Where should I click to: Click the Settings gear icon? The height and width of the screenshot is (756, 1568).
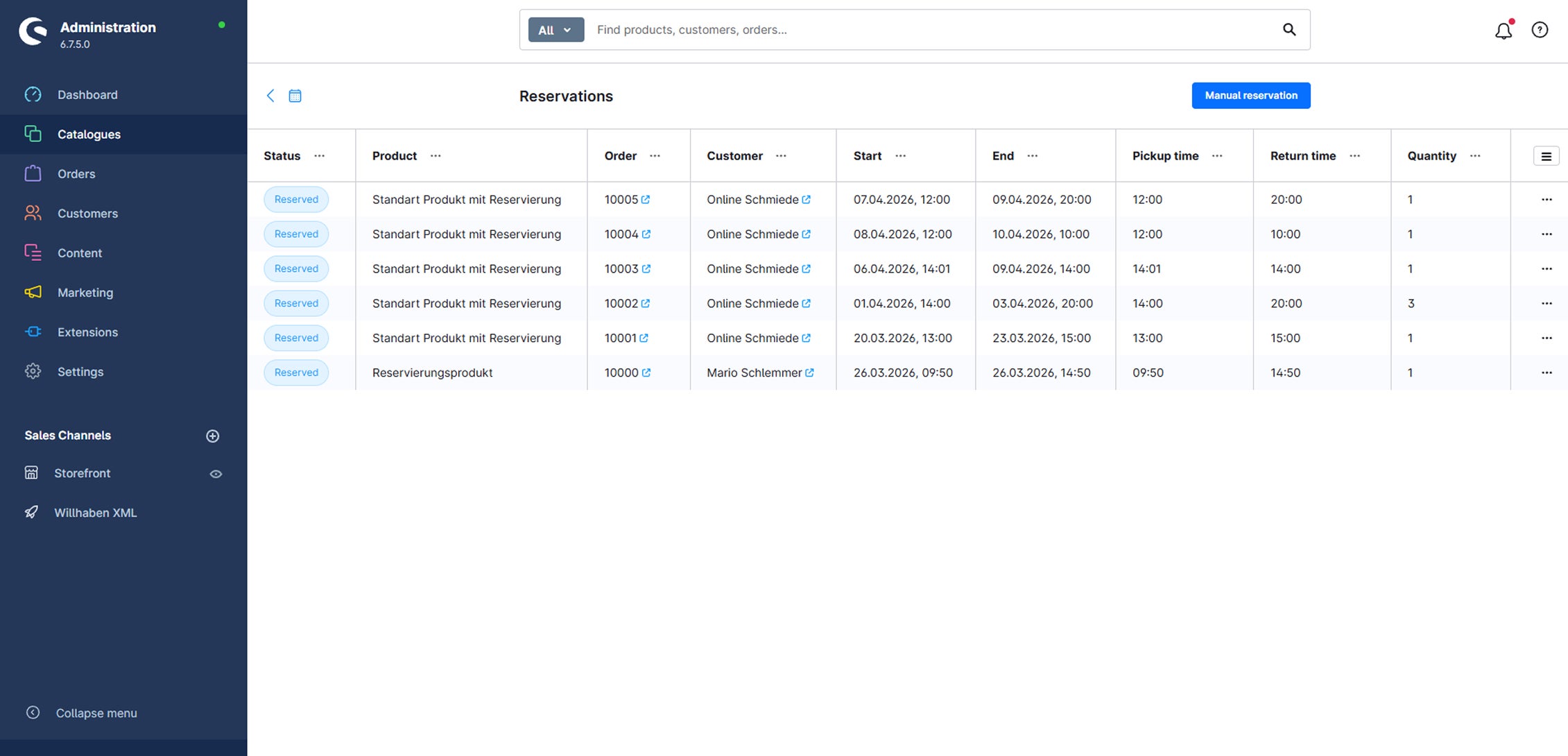click(x=33, y=371)
